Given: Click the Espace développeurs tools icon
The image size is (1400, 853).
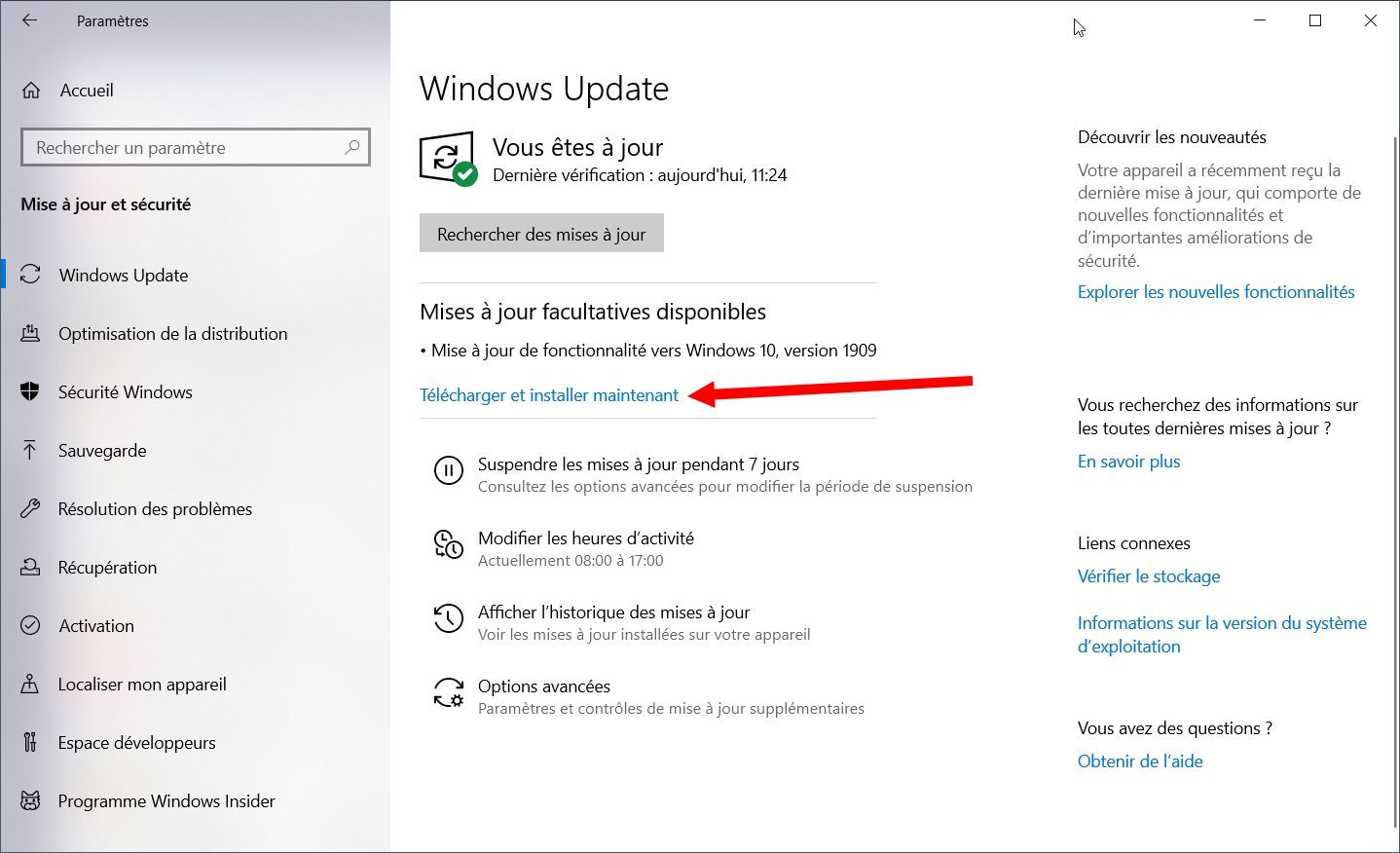Looking at the screenshot, I should click(30, 742).
